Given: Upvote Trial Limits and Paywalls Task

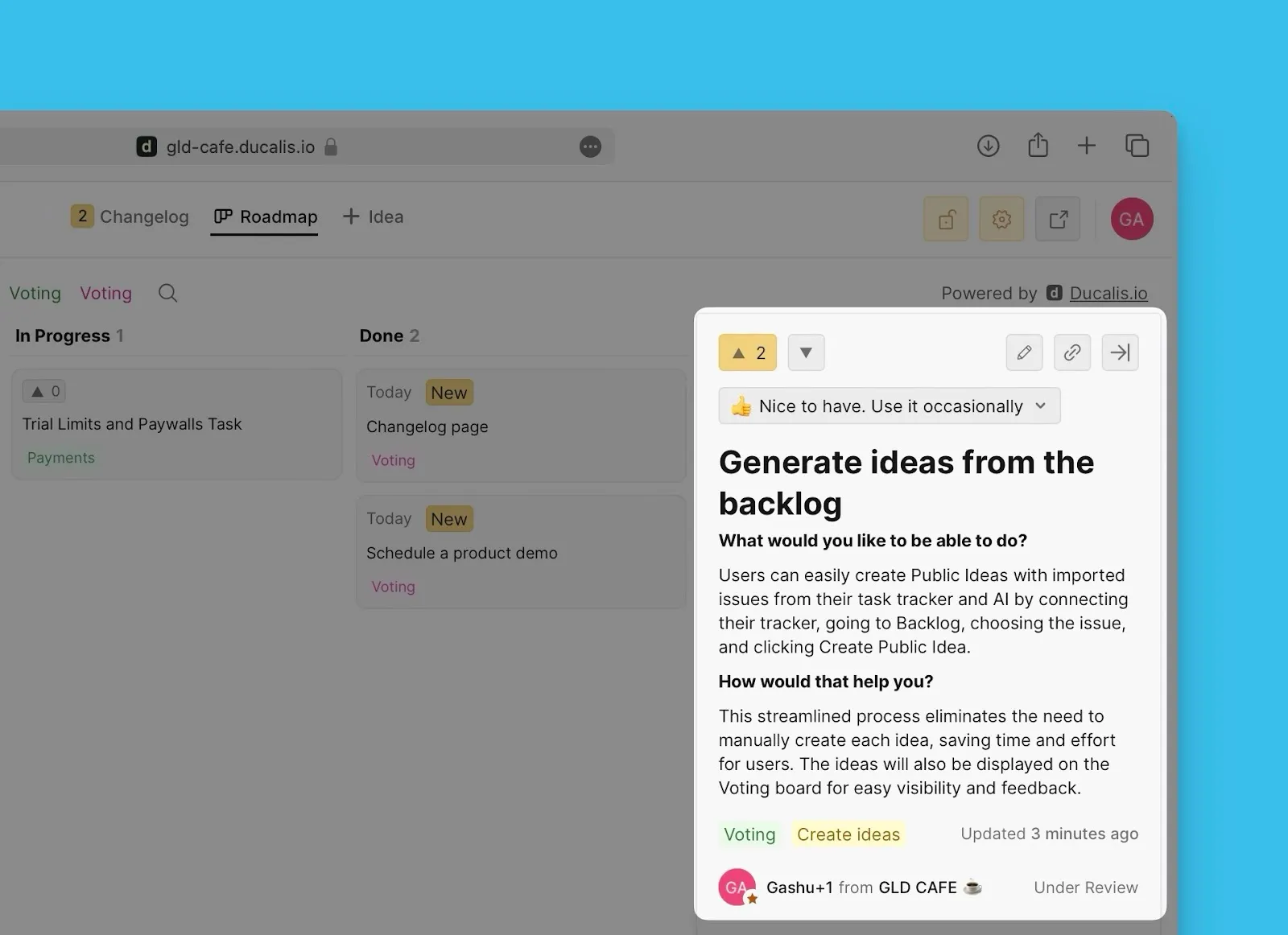Looking at the screenshot, I should [44, 392].
